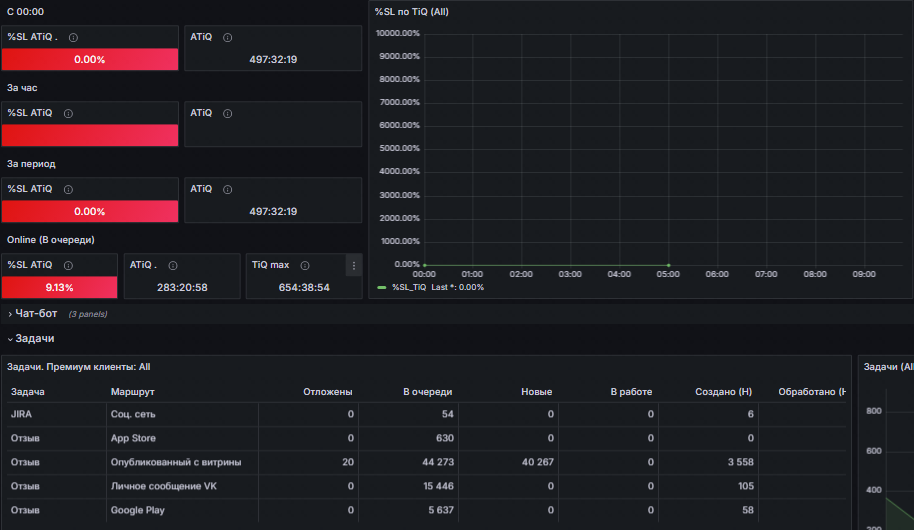Image resolution: width=914 pixels, height=530 pixels.
Task: Click info icon on %SL ATiQ under За час
Action: click(x=68, y=114)
